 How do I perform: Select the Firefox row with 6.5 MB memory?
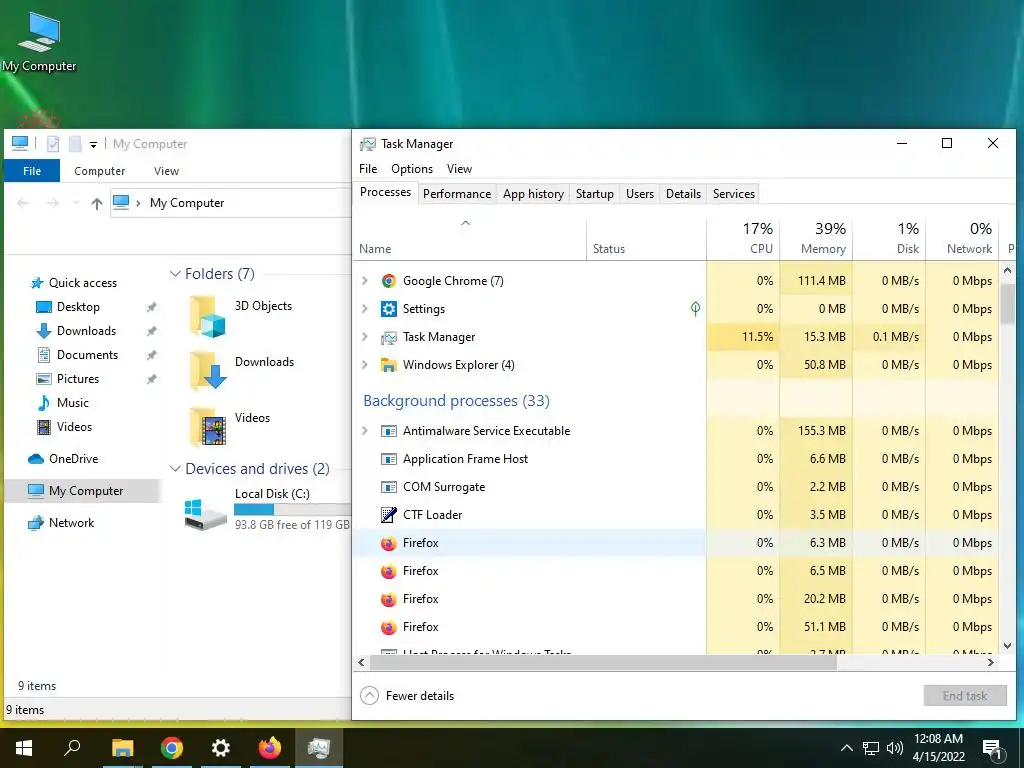[x=676, y=571]
